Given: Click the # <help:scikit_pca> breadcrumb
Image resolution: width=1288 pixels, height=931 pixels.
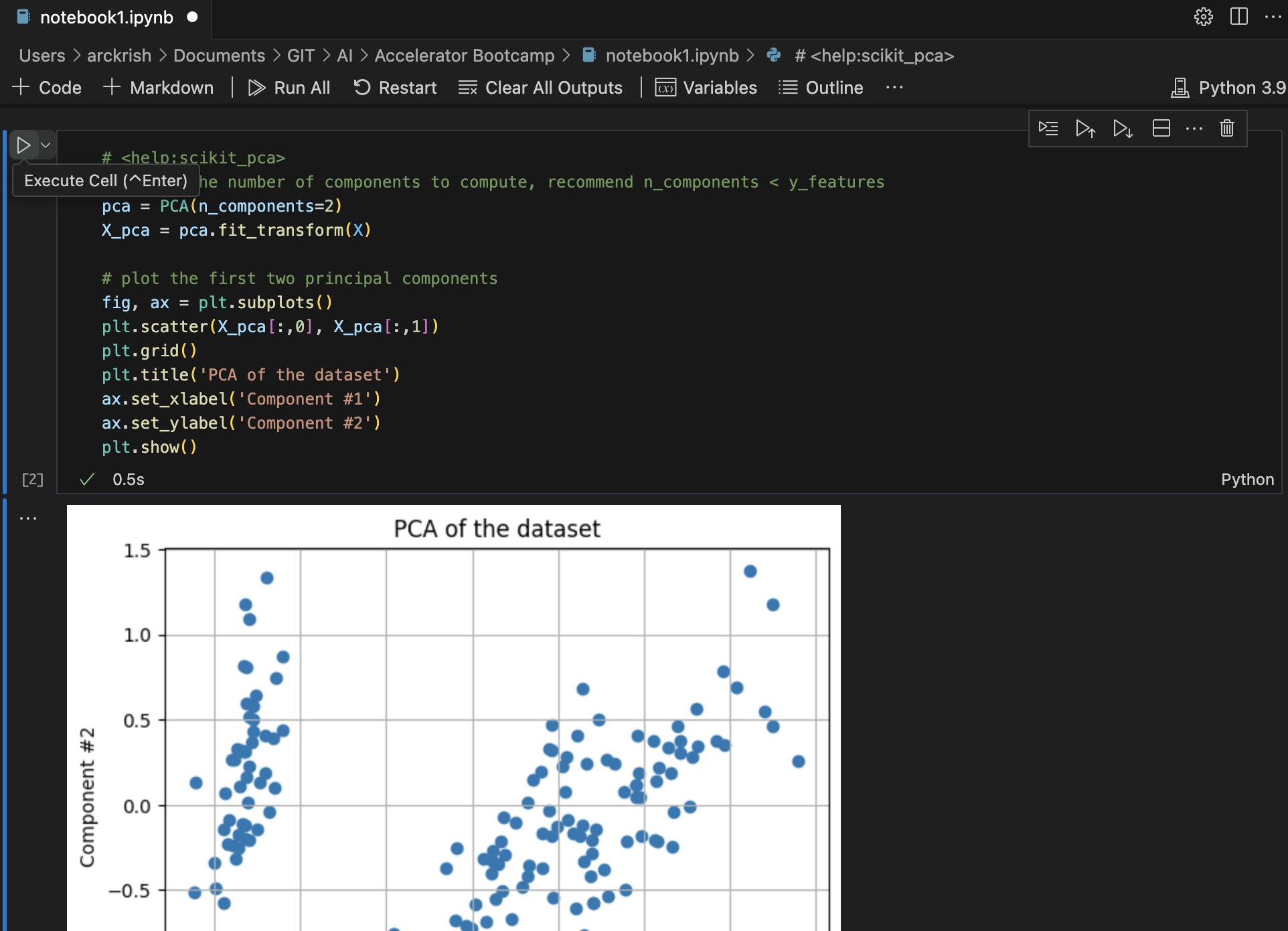Looking at the screenshot, I should [x=874, y=56].
